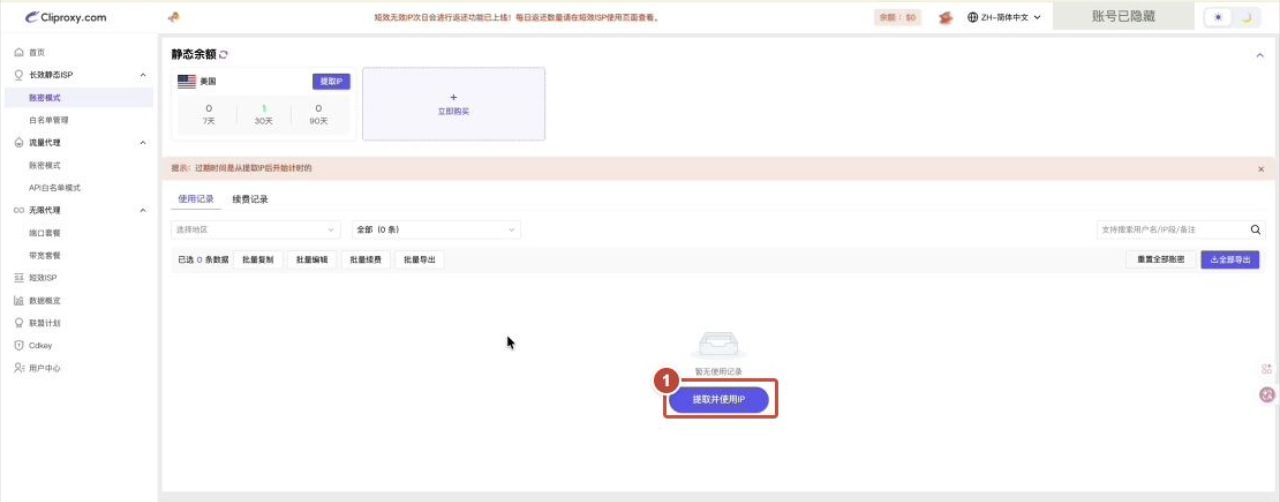Viewport: 1280px width, 502px height.
Task: Click the 流量代理 section icon
Action: (x=19, y=143)
